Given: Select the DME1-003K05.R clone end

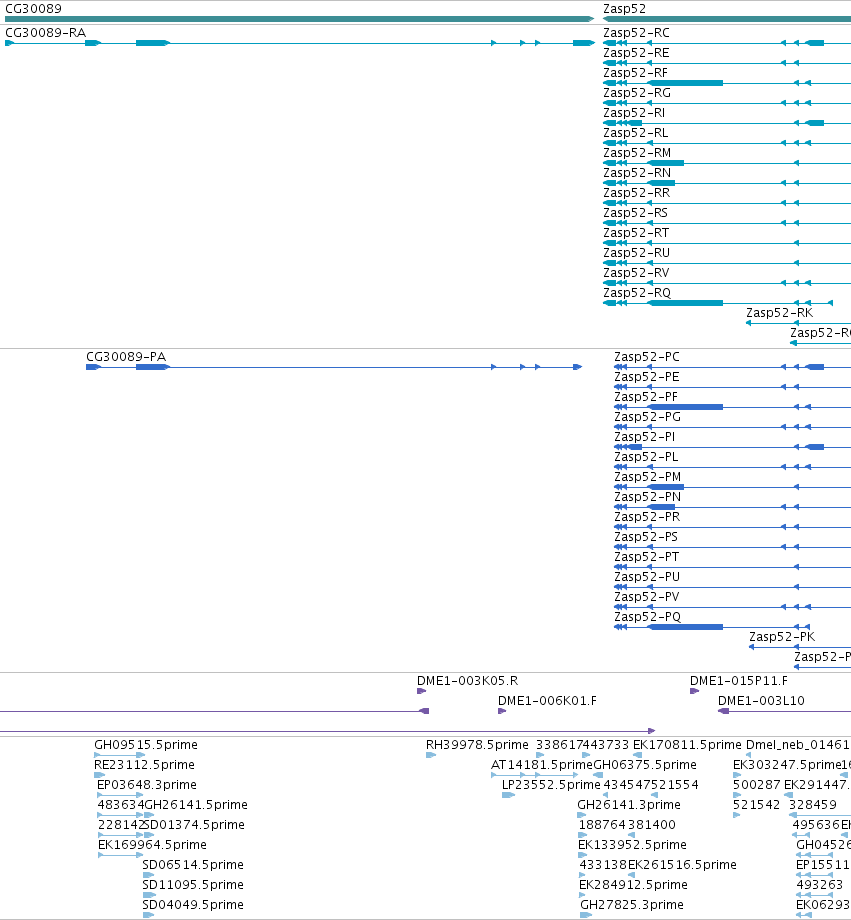Looking at the screenshot, I should tap(467, 681).
